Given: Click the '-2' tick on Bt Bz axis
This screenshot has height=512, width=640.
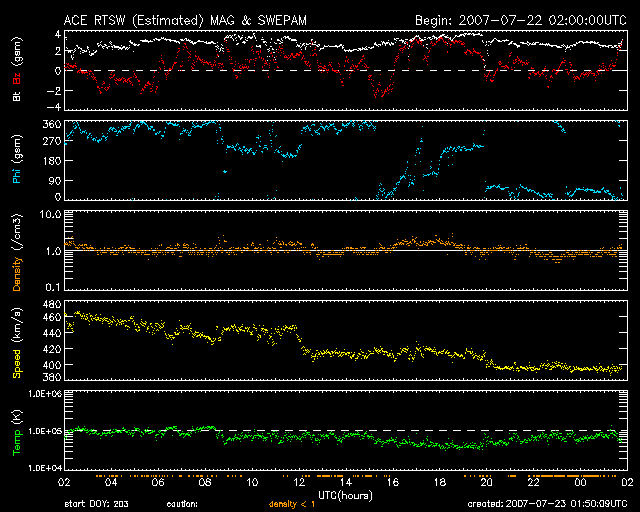Looking at the screenshot, I should tap(53, 91).
